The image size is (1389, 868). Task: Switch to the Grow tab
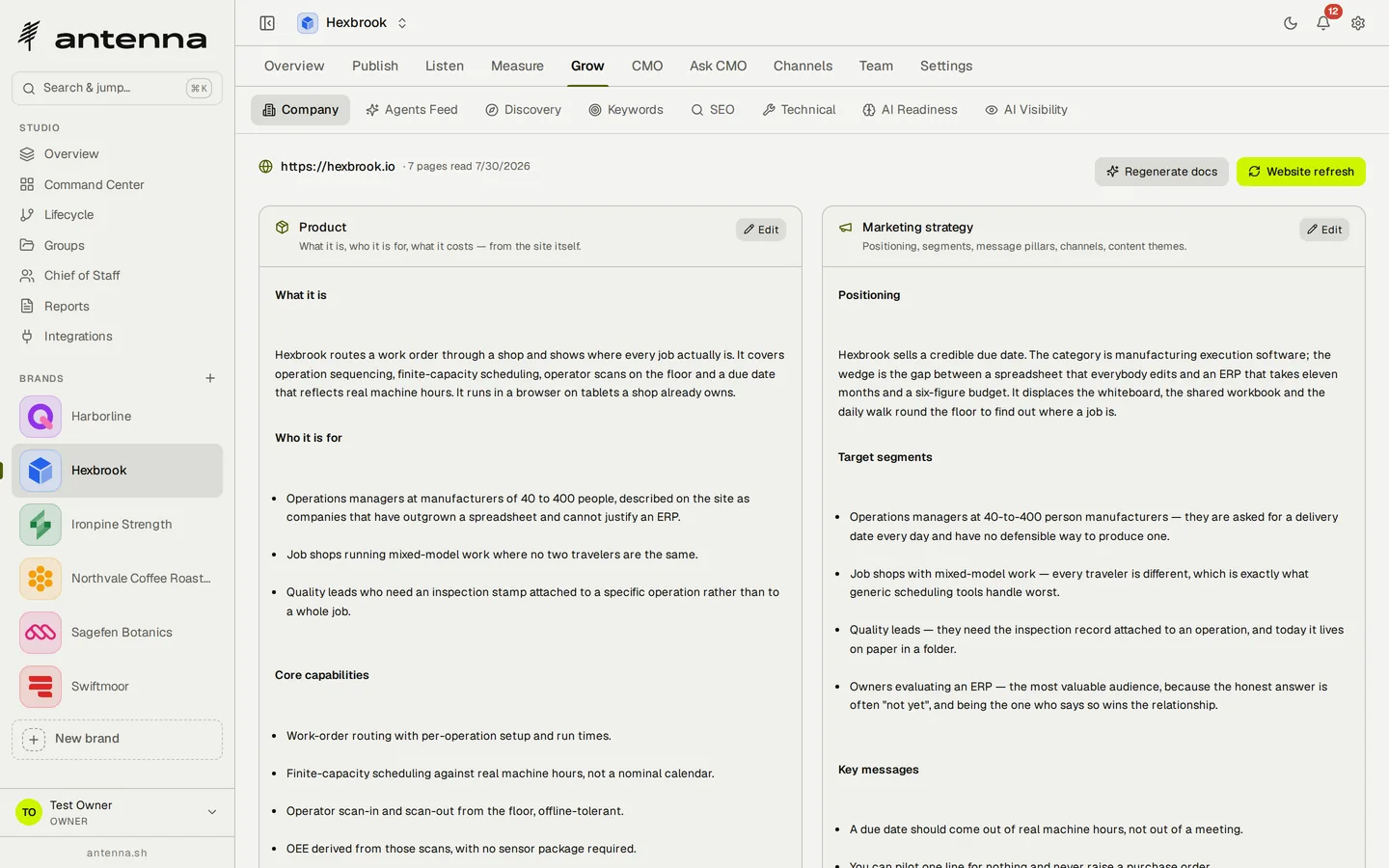click(587, 66)
